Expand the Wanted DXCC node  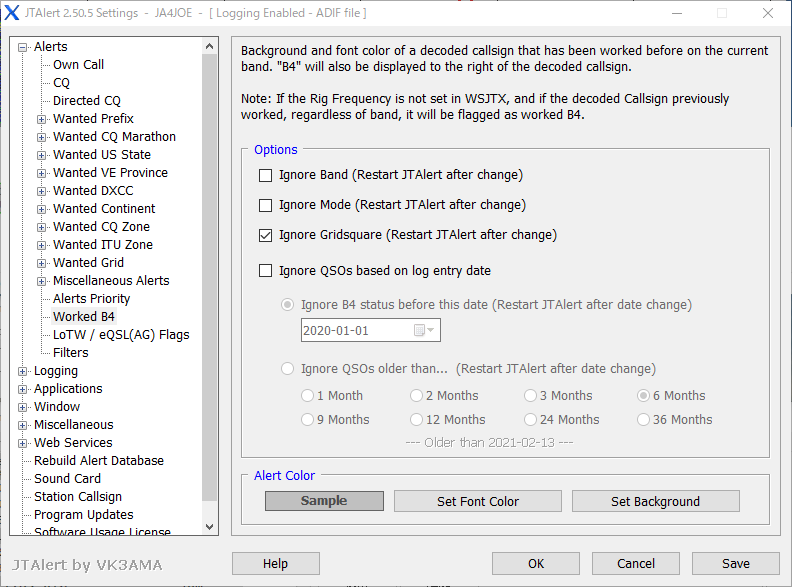pos(41,191)
